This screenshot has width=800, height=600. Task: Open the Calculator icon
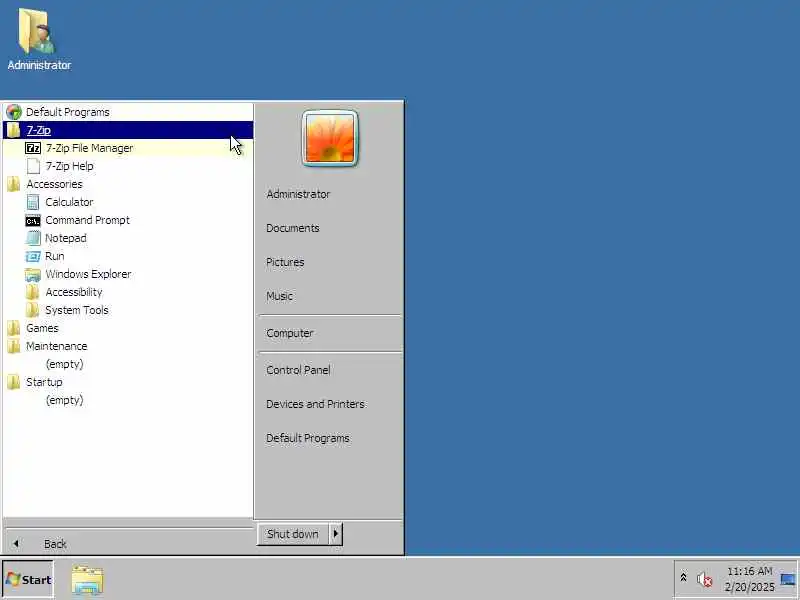pyautogui.click(x=33, y=202)
